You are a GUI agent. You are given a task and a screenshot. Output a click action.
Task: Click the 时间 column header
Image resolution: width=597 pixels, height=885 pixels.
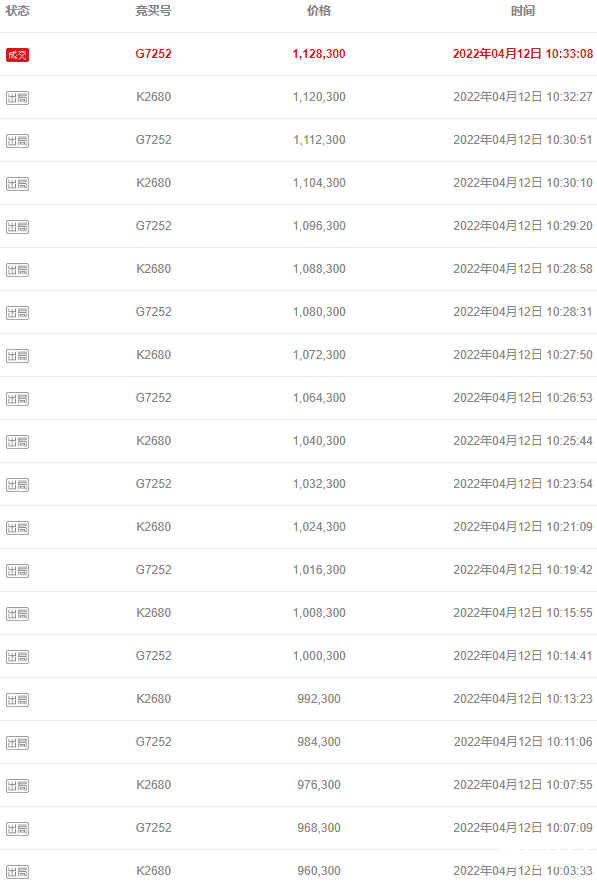click(x=523, y=11)
